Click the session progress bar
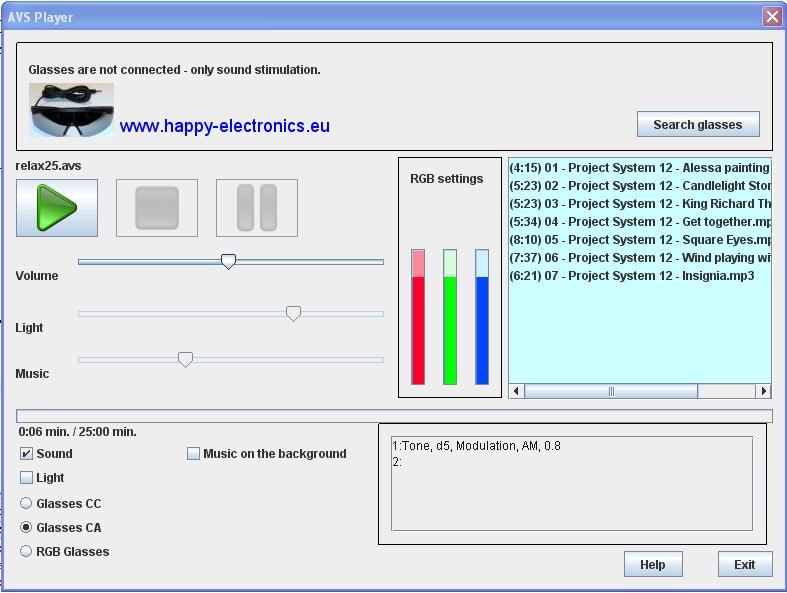The image size is (787, 593). pyautogui.click(x=394, y=416)
